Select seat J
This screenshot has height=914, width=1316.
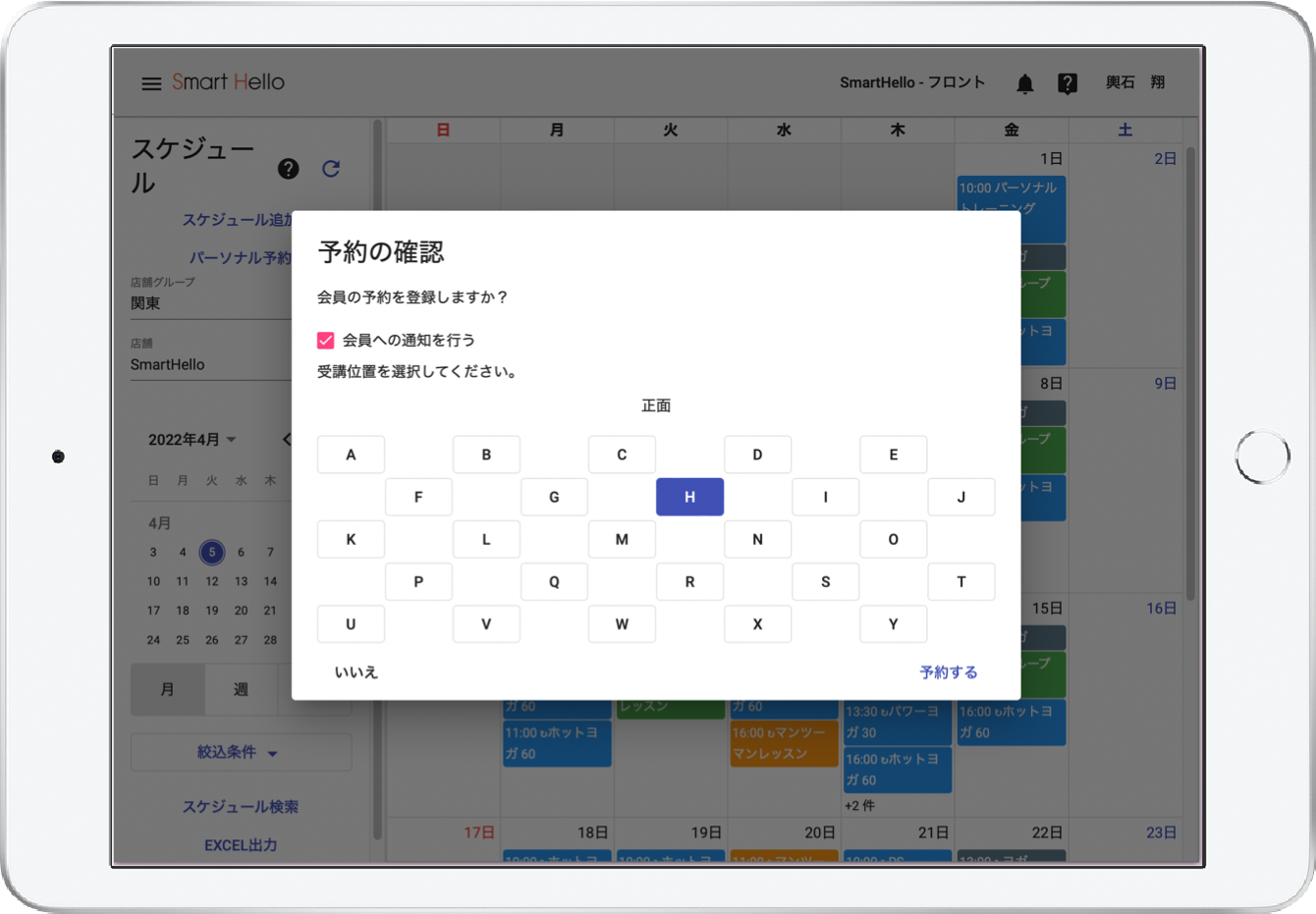[x=960, y=497]
